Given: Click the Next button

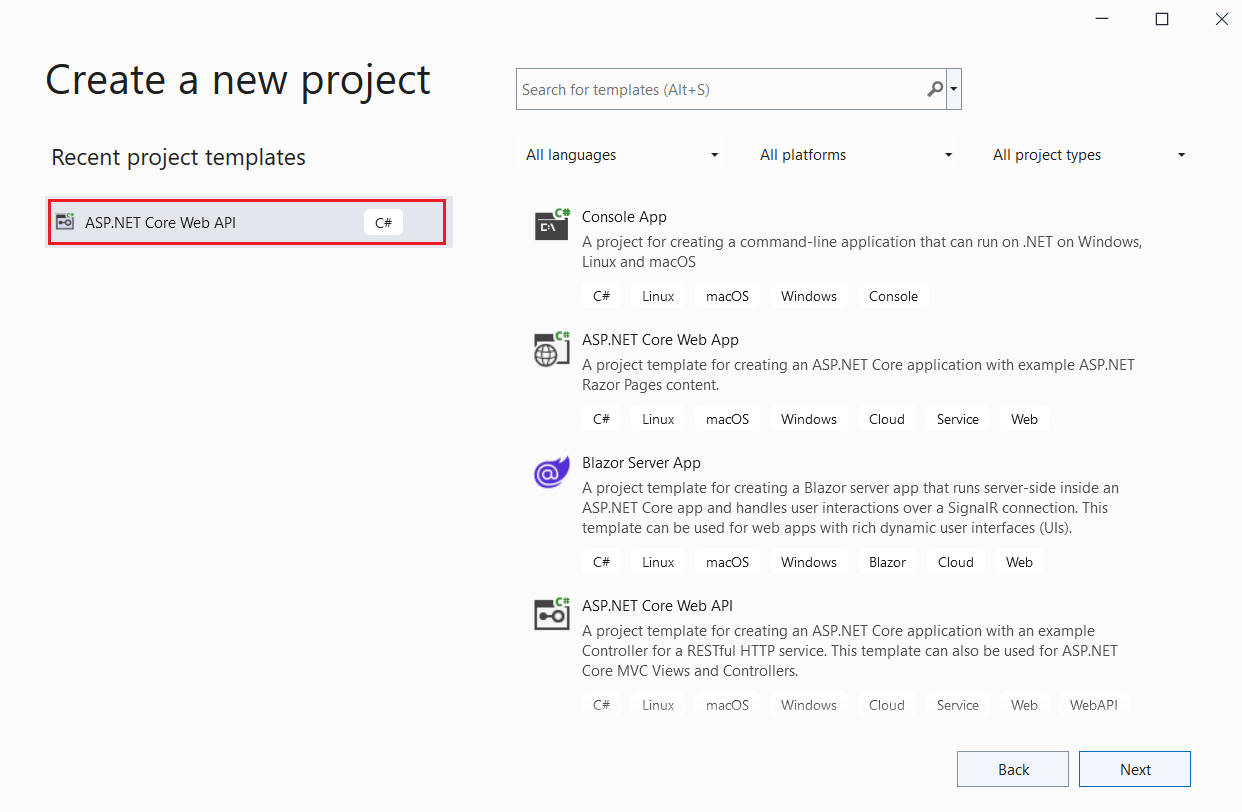Looking at the screenshot, I should coord(1134,768).
